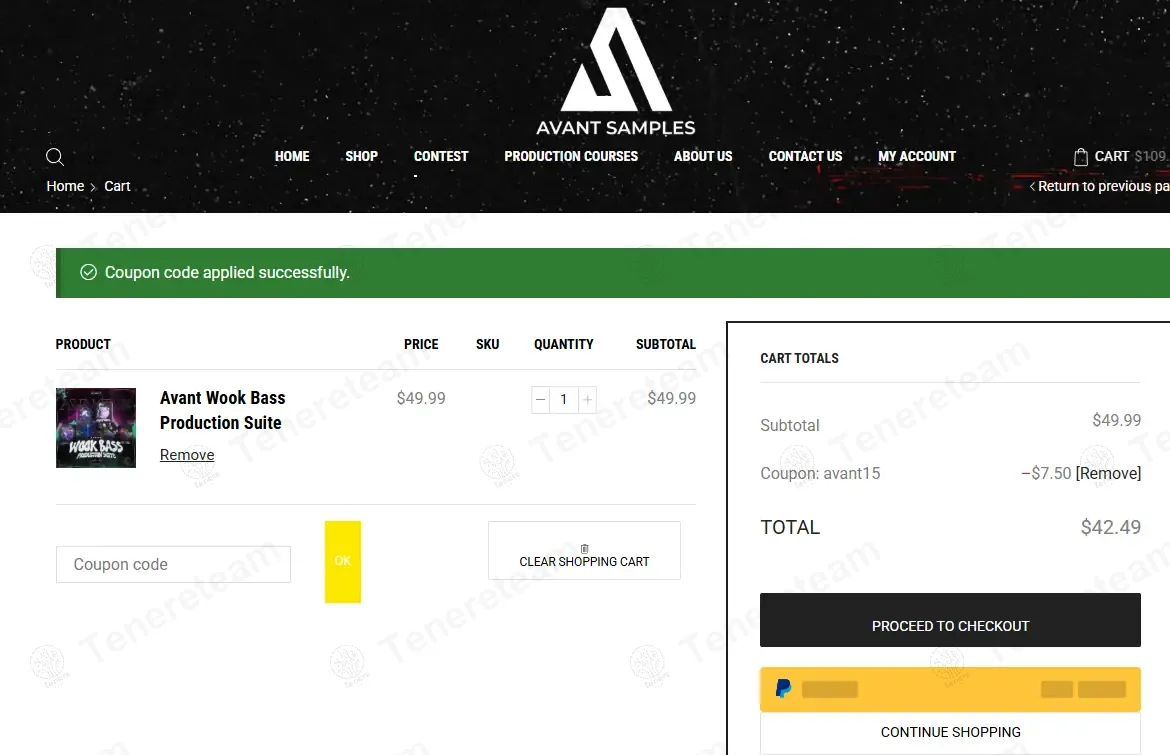Decrease quantity with minus button

(x=540, y=400)
